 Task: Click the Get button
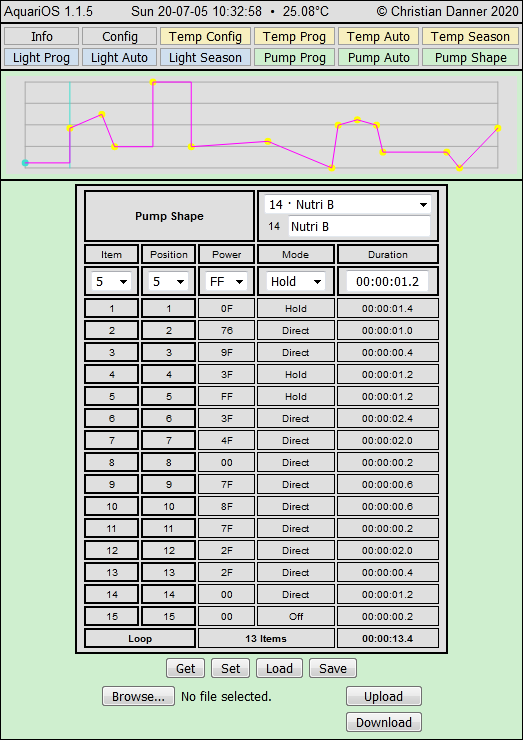point(186,668)
